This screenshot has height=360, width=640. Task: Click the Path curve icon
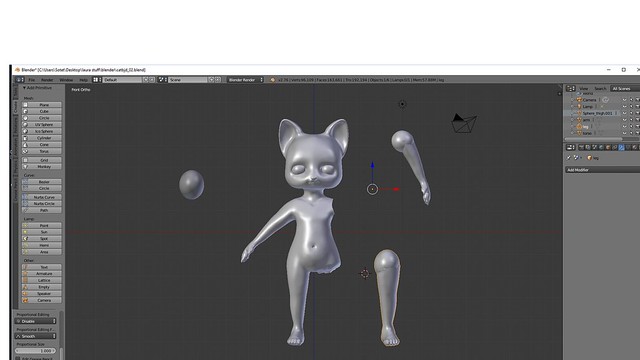pos(25,210)
